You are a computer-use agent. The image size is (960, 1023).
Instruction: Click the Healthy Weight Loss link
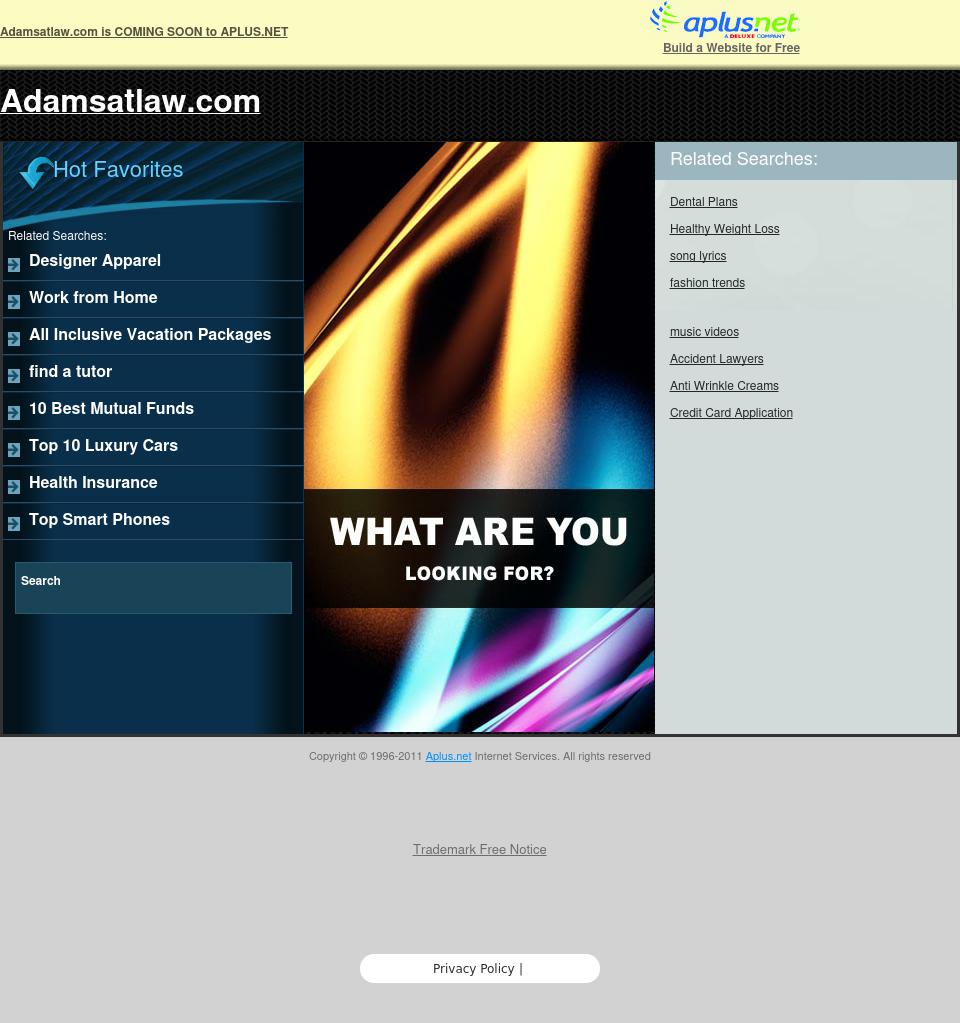[724, 229]
